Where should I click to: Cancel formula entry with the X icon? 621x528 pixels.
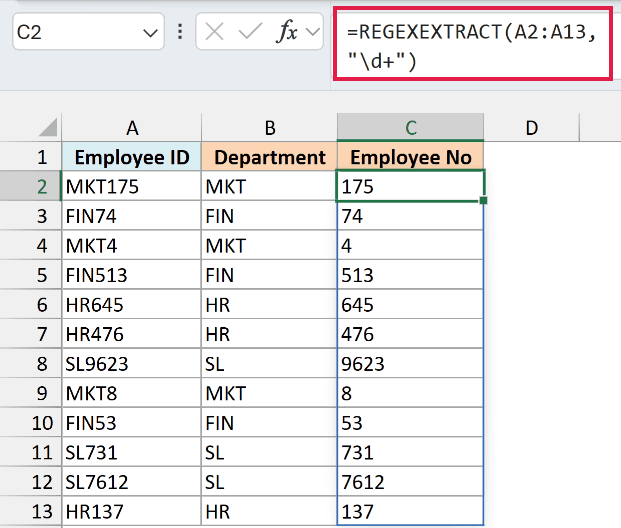pos(215,31)
